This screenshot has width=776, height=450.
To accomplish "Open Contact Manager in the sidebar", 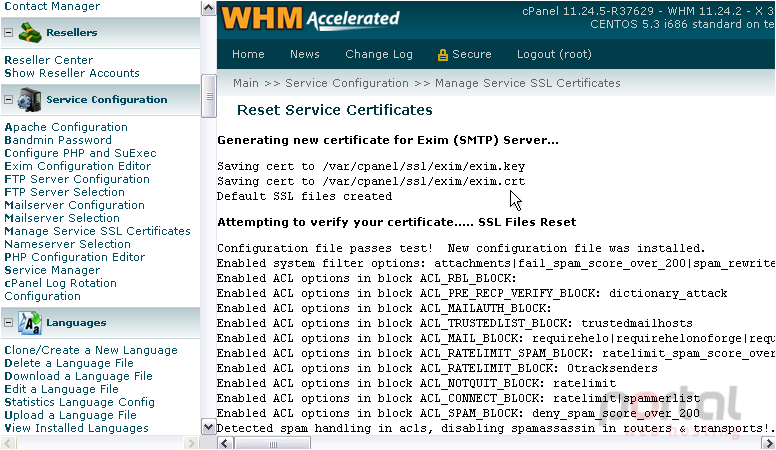I will [x=52, y=6].
